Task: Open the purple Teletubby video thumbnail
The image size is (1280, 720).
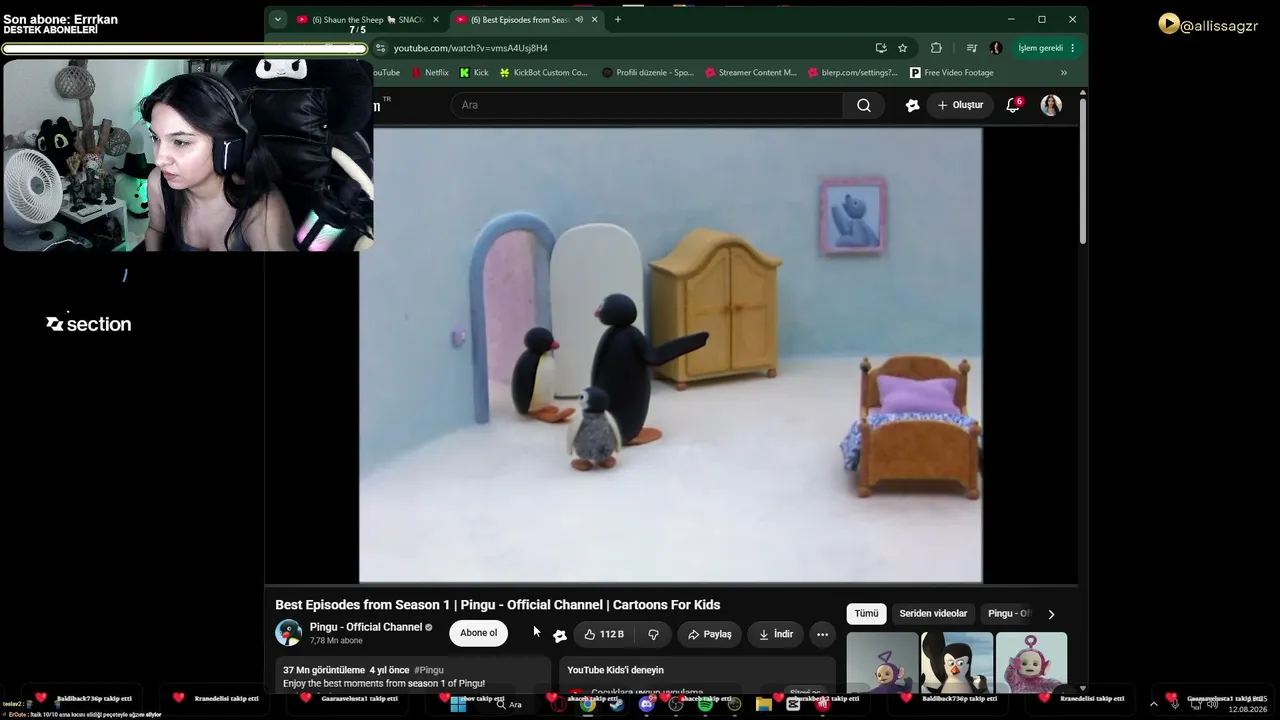Action: 882,662
